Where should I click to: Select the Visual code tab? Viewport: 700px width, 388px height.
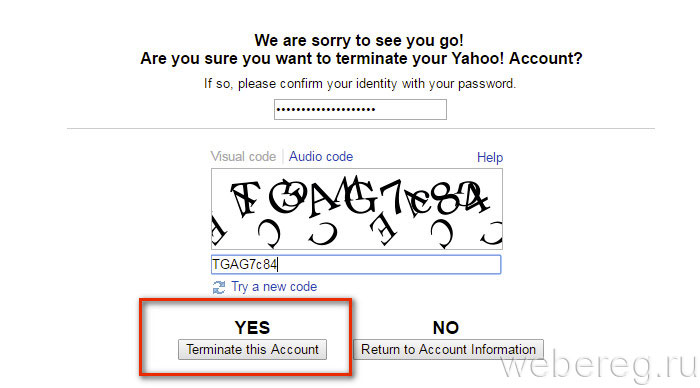pyautogui.click(x=243, y=157)
